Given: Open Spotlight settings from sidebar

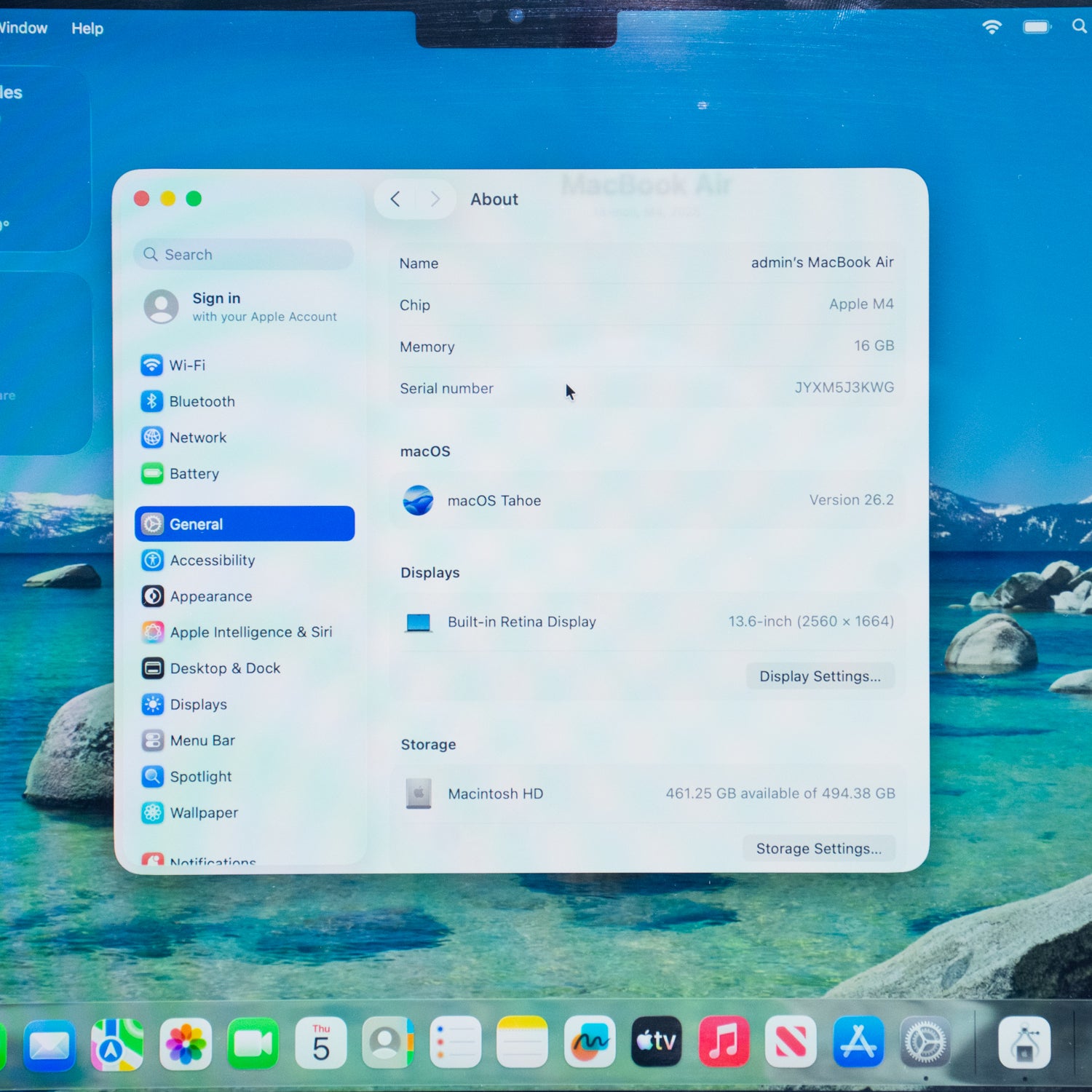Looking at the screenshot, I should click(152, 777).
